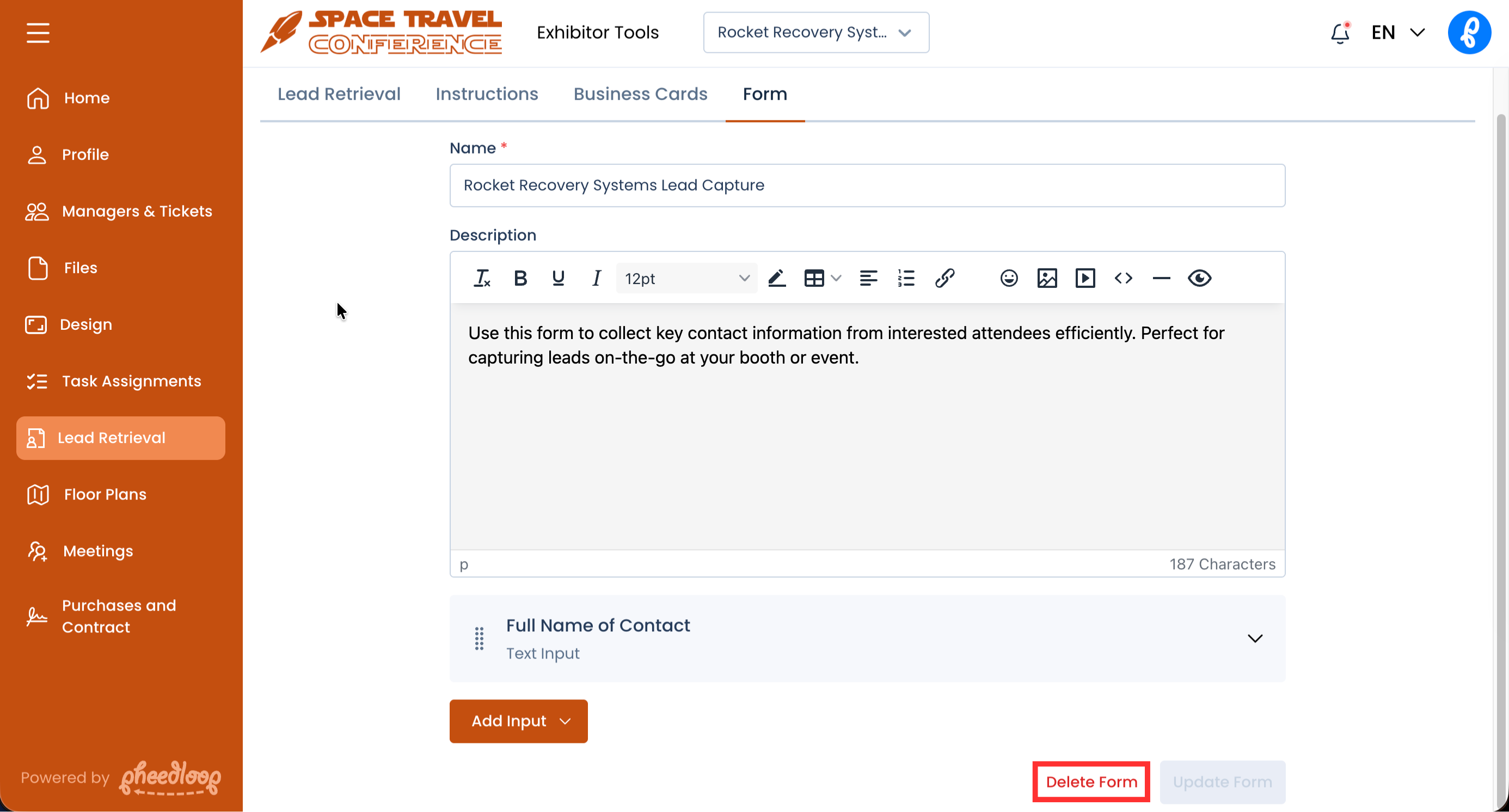Viewport: 1509px width, 812px height.
Task: Click the insert image icon
Action: (1046, 278)
